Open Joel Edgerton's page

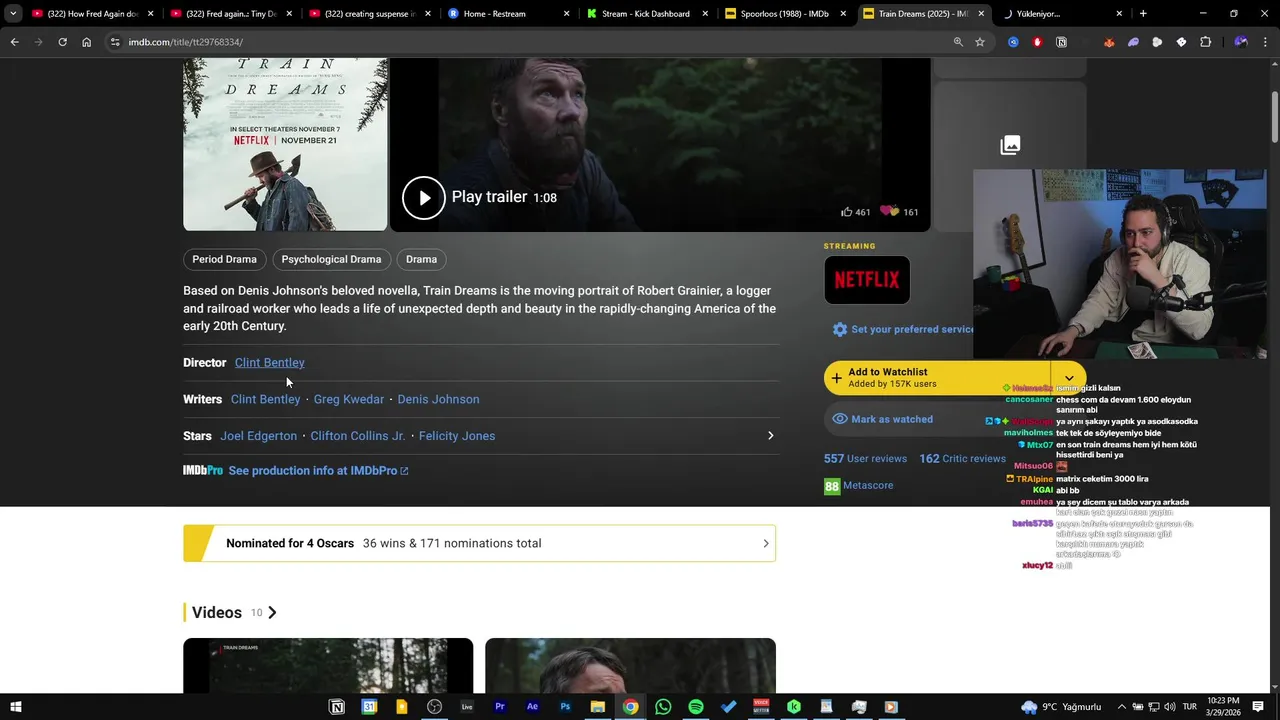click(x=259, y=436)
